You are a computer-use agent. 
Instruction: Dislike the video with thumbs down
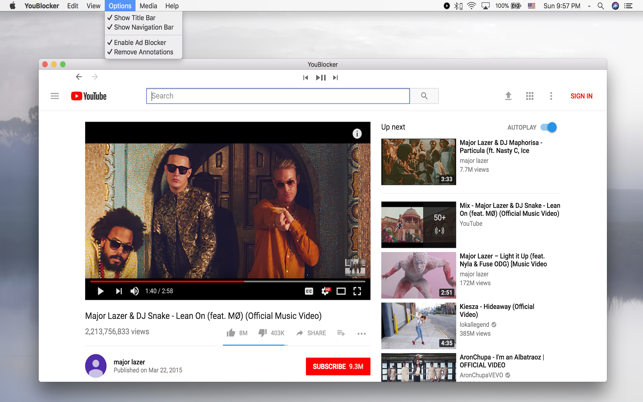point(263,333)
